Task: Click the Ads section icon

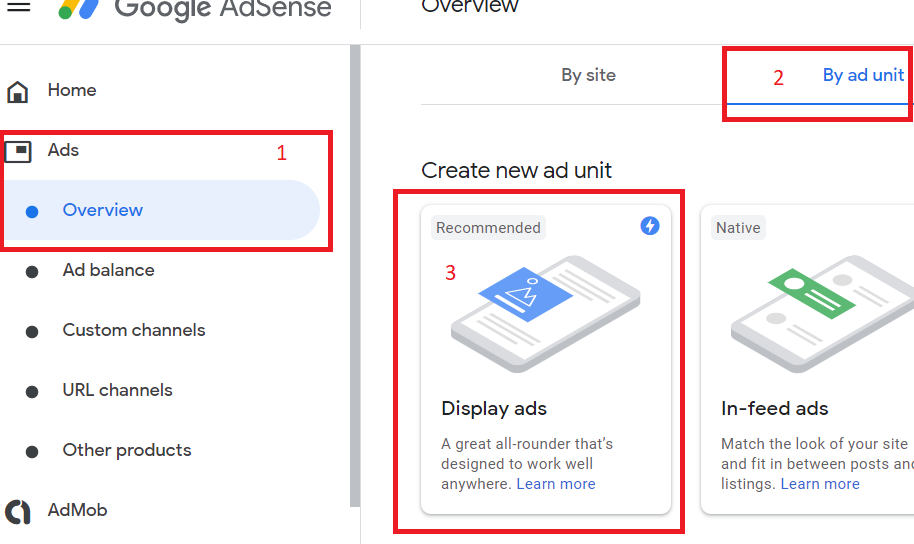Action: pyautogui.click(x=18, y=152)
